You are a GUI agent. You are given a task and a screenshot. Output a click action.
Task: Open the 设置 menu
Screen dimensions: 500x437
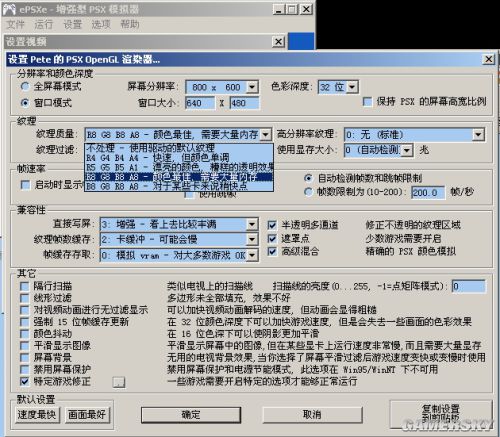click(73, 24)
